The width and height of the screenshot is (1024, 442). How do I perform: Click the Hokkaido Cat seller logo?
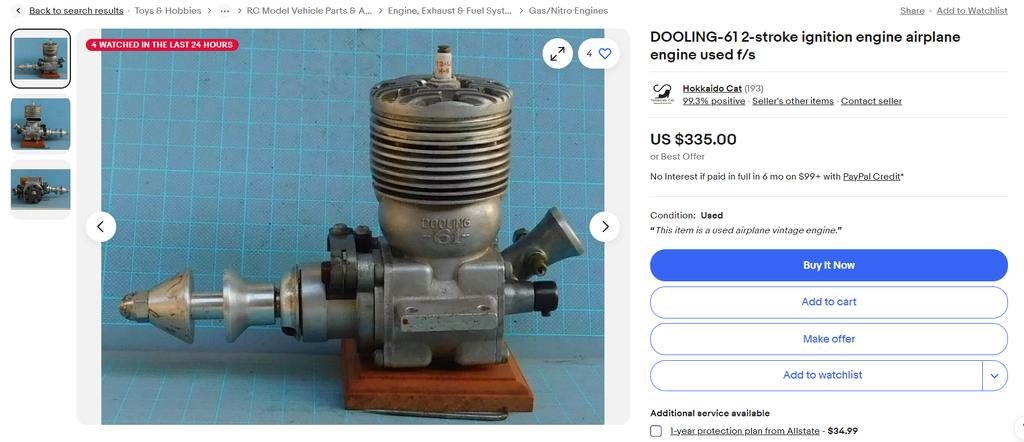click(x=662, y=94)
